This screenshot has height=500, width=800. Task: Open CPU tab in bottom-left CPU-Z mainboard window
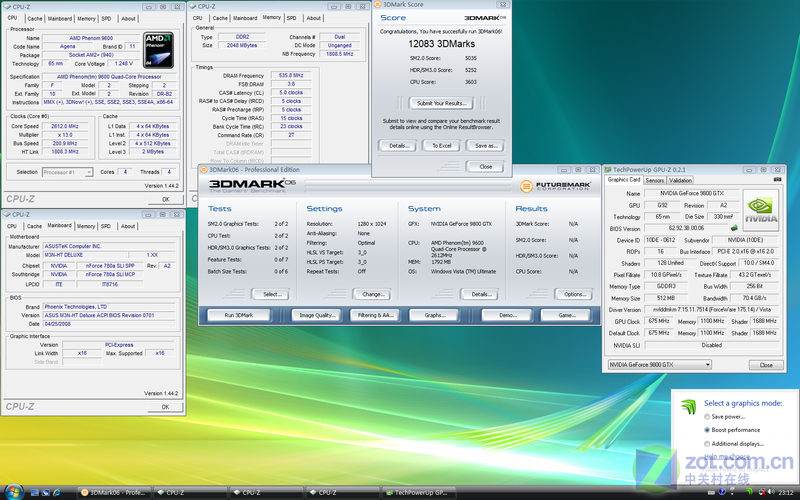point(12,226)
